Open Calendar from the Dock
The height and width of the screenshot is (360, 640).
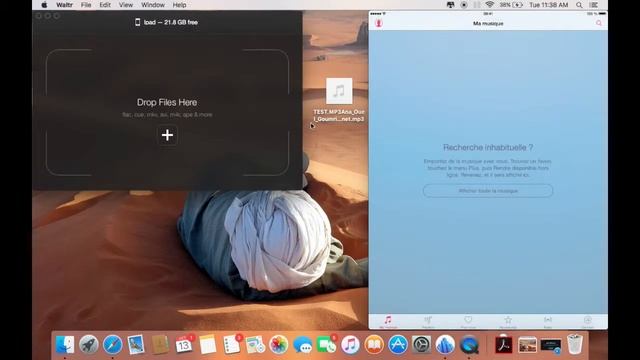tap(184, 345)
